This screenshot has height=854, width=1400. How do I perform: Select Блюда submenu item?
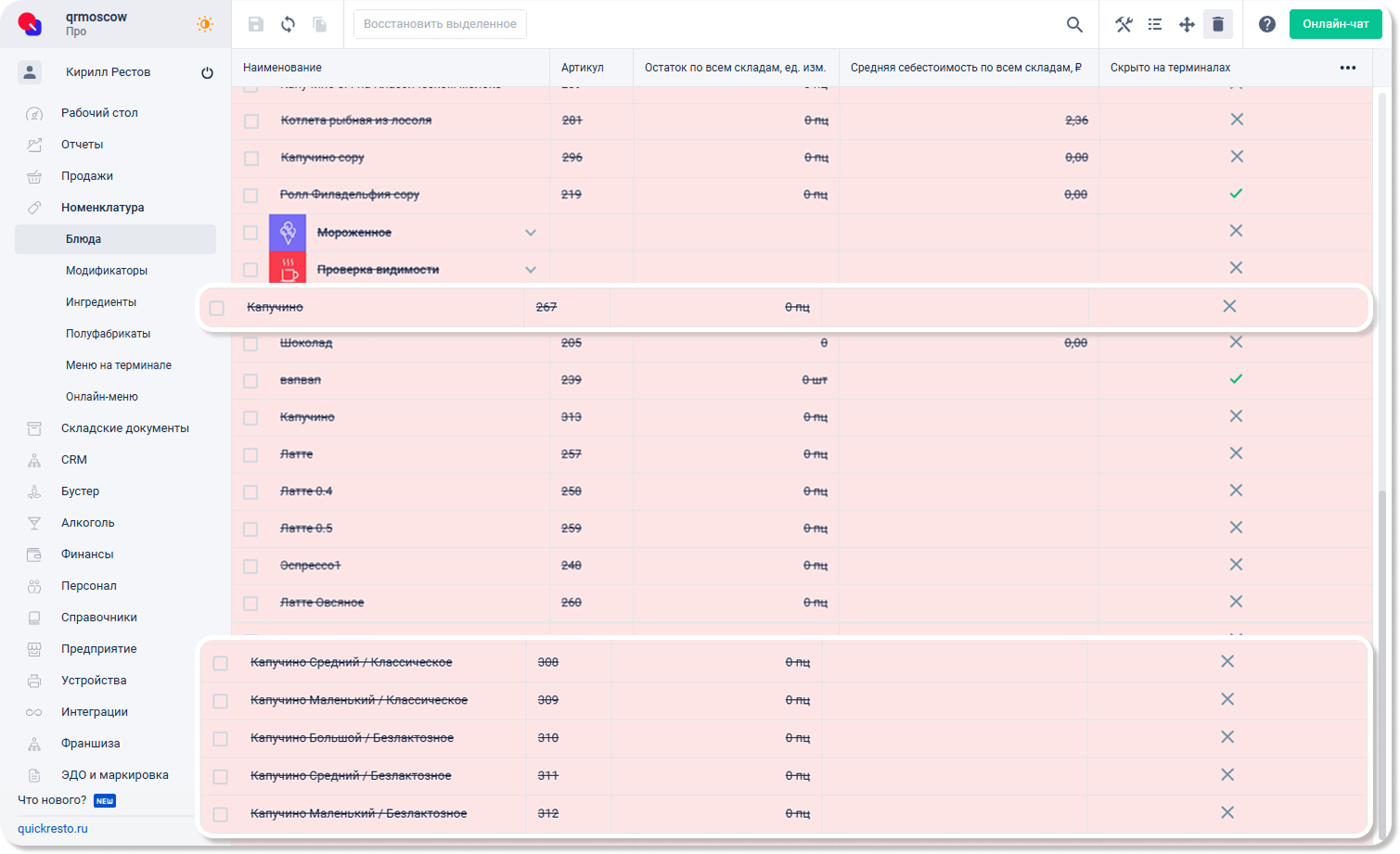coord(115,239)
